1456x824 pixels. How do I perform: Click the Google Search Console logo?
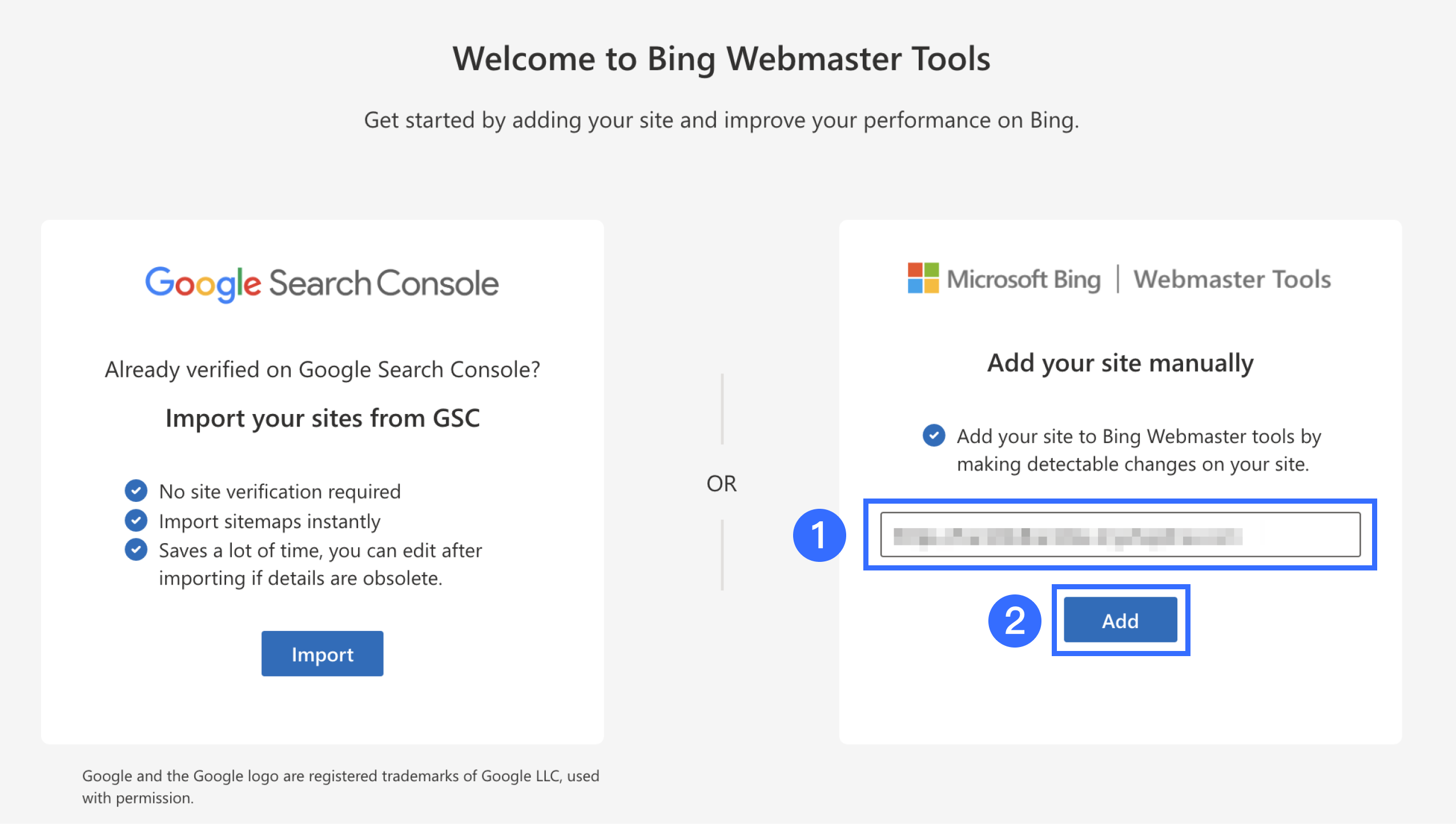pyautogui.click(x=321, y=283)
